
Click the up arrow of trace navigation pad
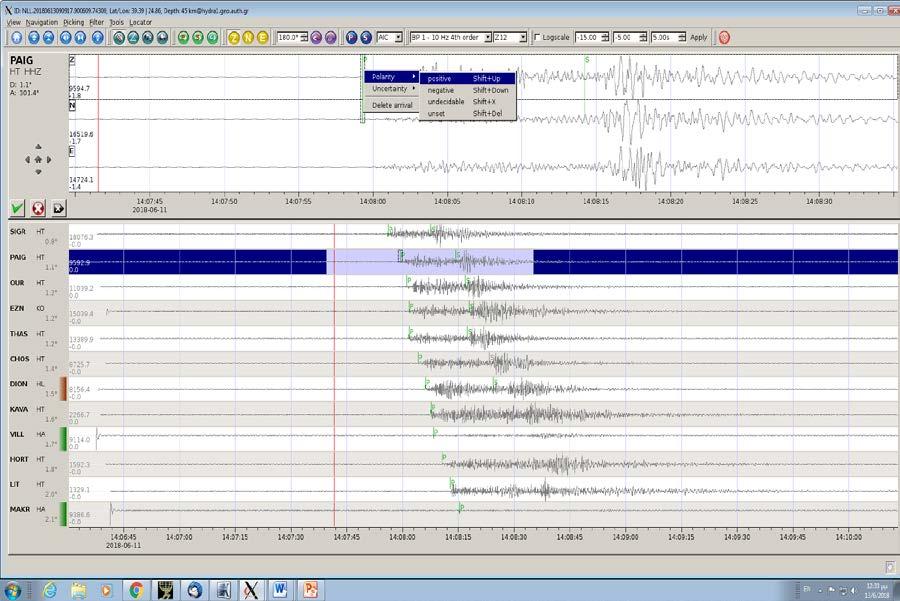[38, 147]
